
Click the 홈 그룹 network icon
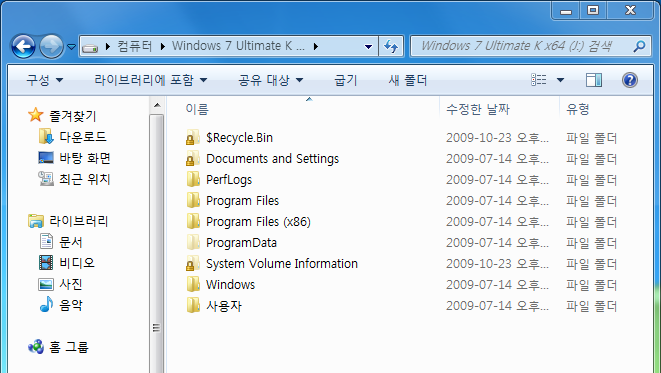[x=36, y=347]
